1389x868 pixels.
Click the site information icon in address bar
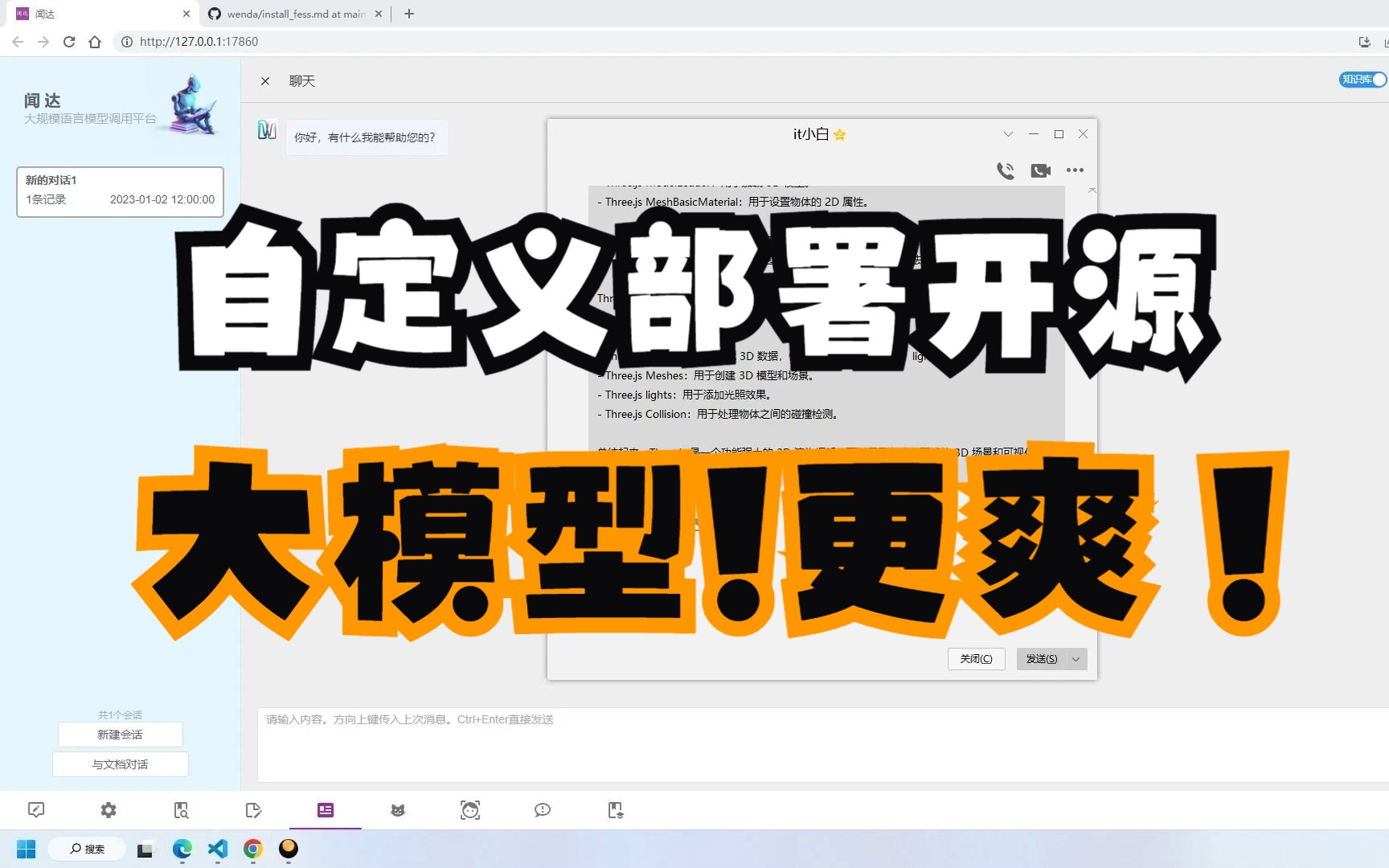click(x=127, y=42)
